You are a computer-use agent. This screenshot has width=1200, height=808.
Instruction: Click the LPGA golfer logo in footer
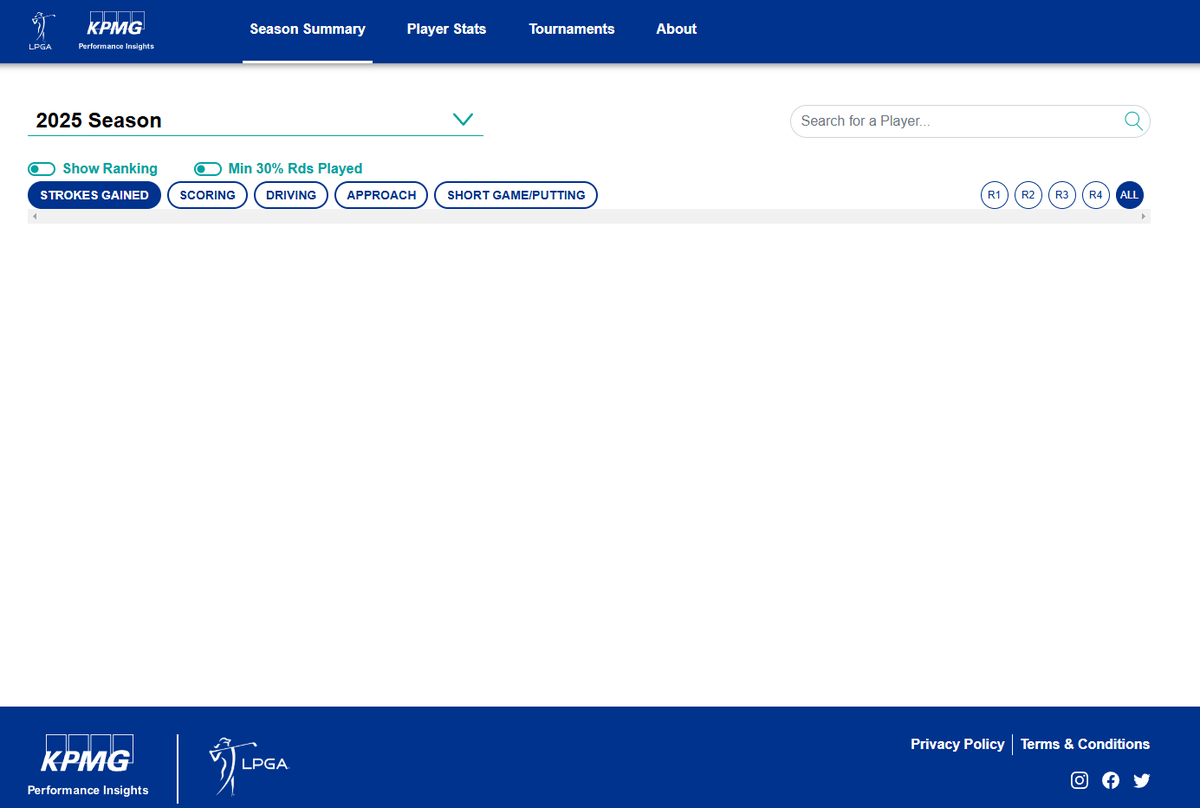[248, 765]
